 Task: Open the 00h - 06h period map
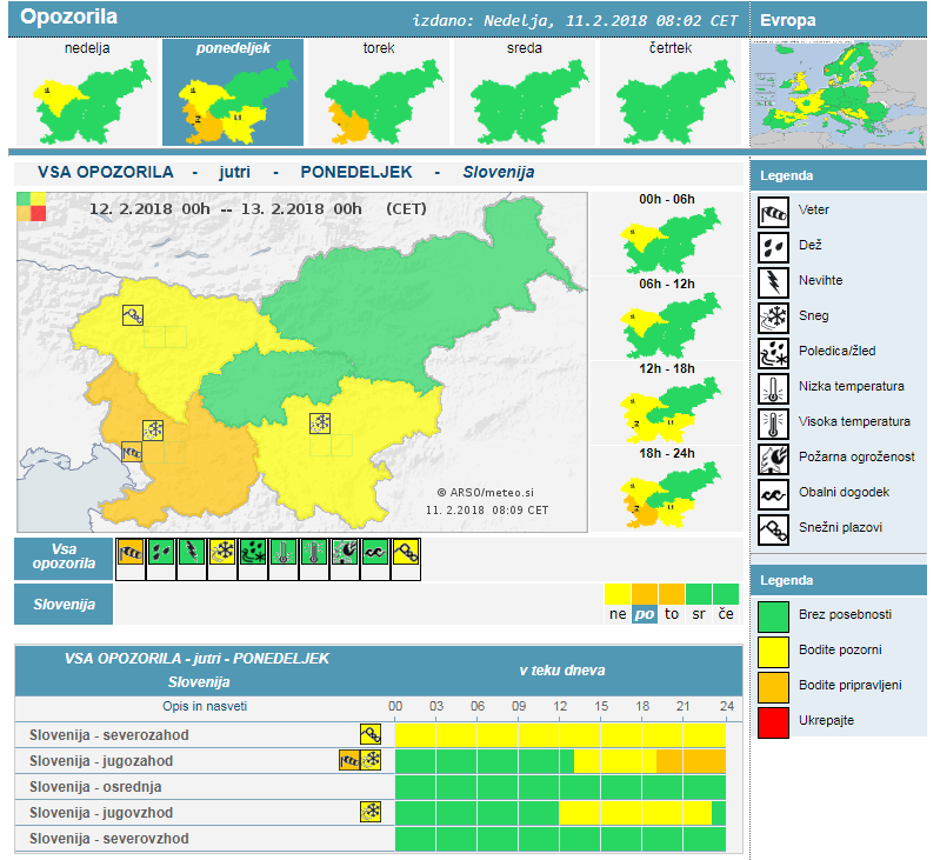(666, 240)
